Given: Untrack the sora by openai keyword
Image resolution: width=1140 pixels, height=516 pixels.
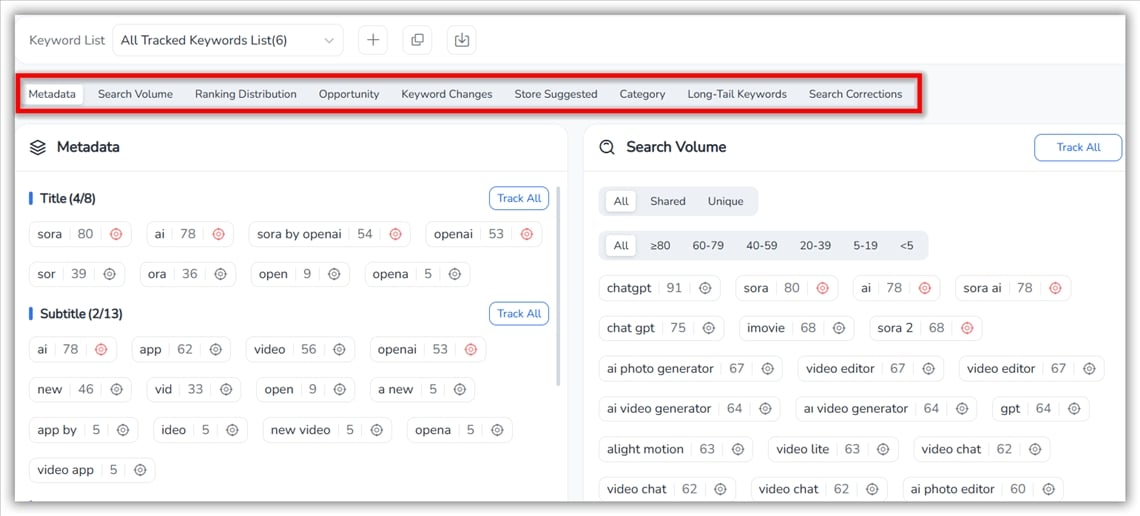Looking at the screenshot, I should (x=395, y=234).
